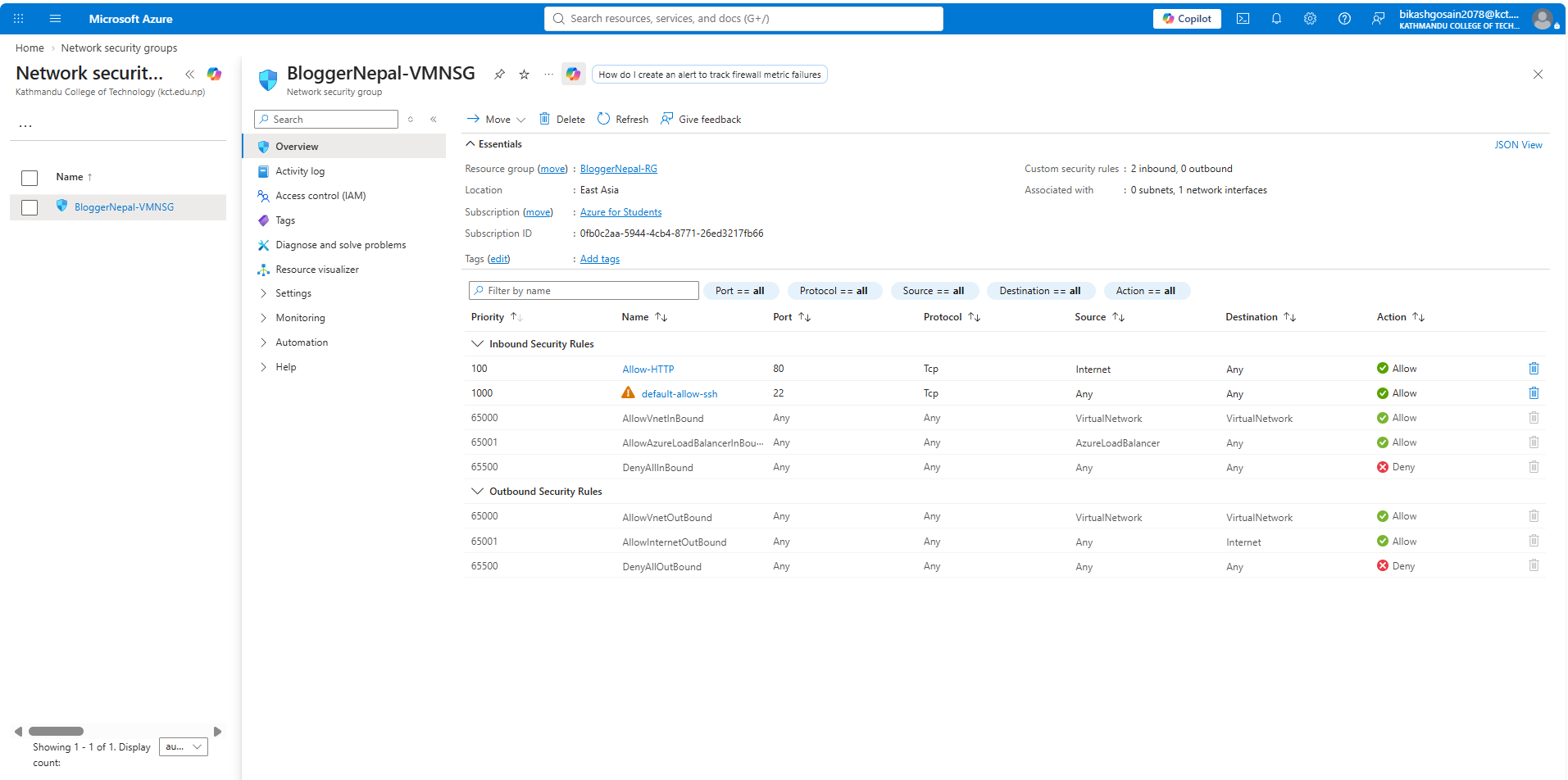This screenshot has height=780, width=1568.
Task: Focus the global search resources box
Action: click(743, 19)
